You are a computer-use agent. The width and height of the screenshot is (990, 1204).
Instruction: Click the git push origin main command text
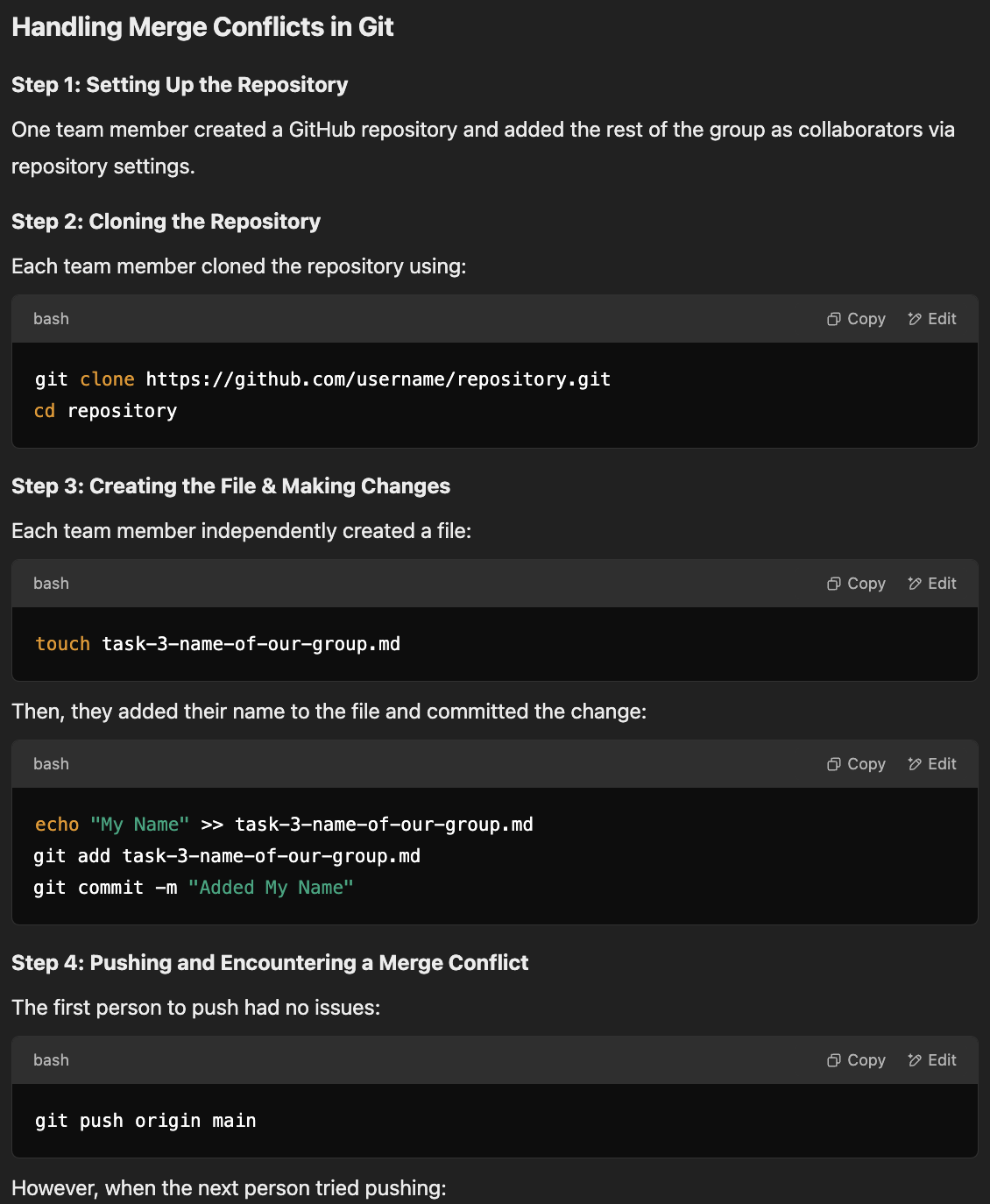[x=145, y=1121]
